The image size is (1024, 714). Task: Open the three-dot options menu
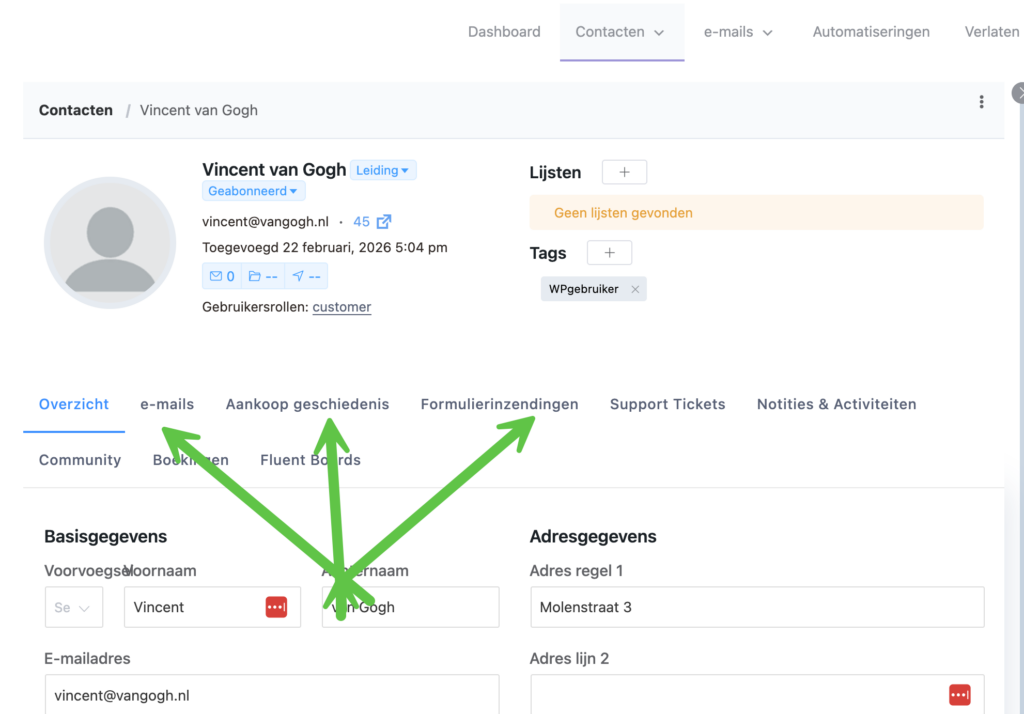pos(981,102)
